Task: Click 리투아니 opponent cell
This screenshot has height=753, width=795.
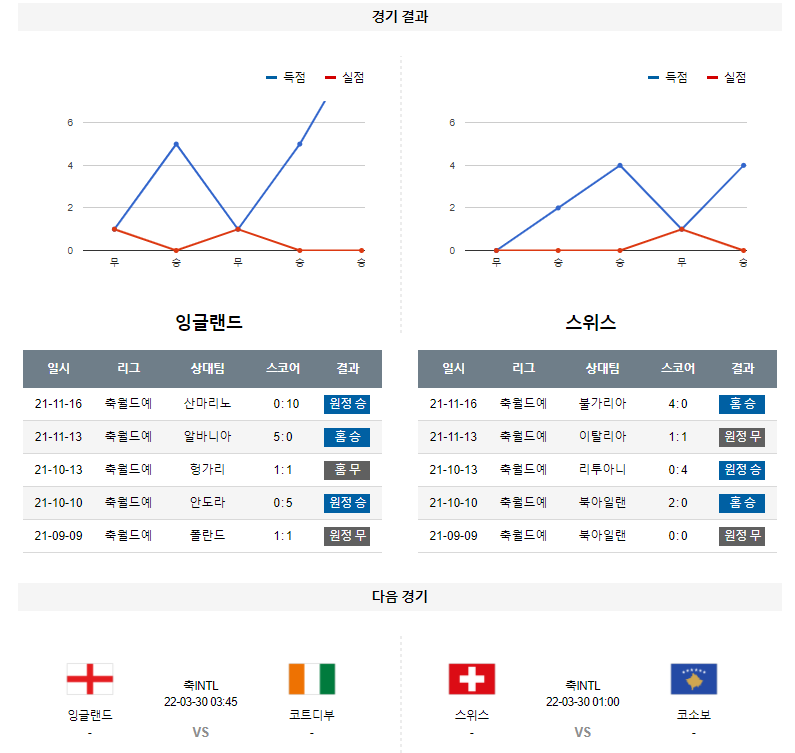Action: 602,470
